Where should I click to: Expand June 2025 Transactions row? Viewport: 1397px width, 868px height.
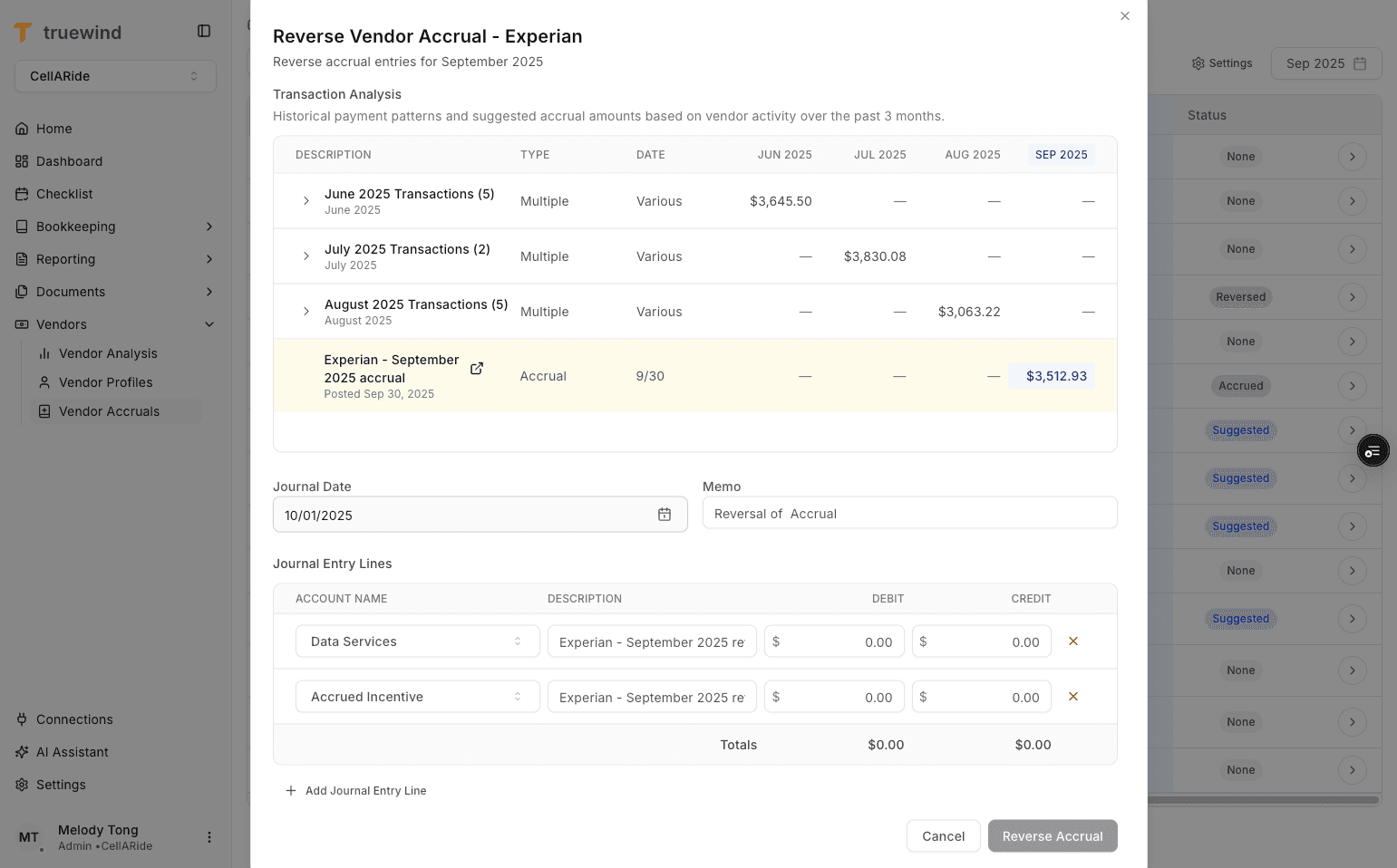[306, 201]
